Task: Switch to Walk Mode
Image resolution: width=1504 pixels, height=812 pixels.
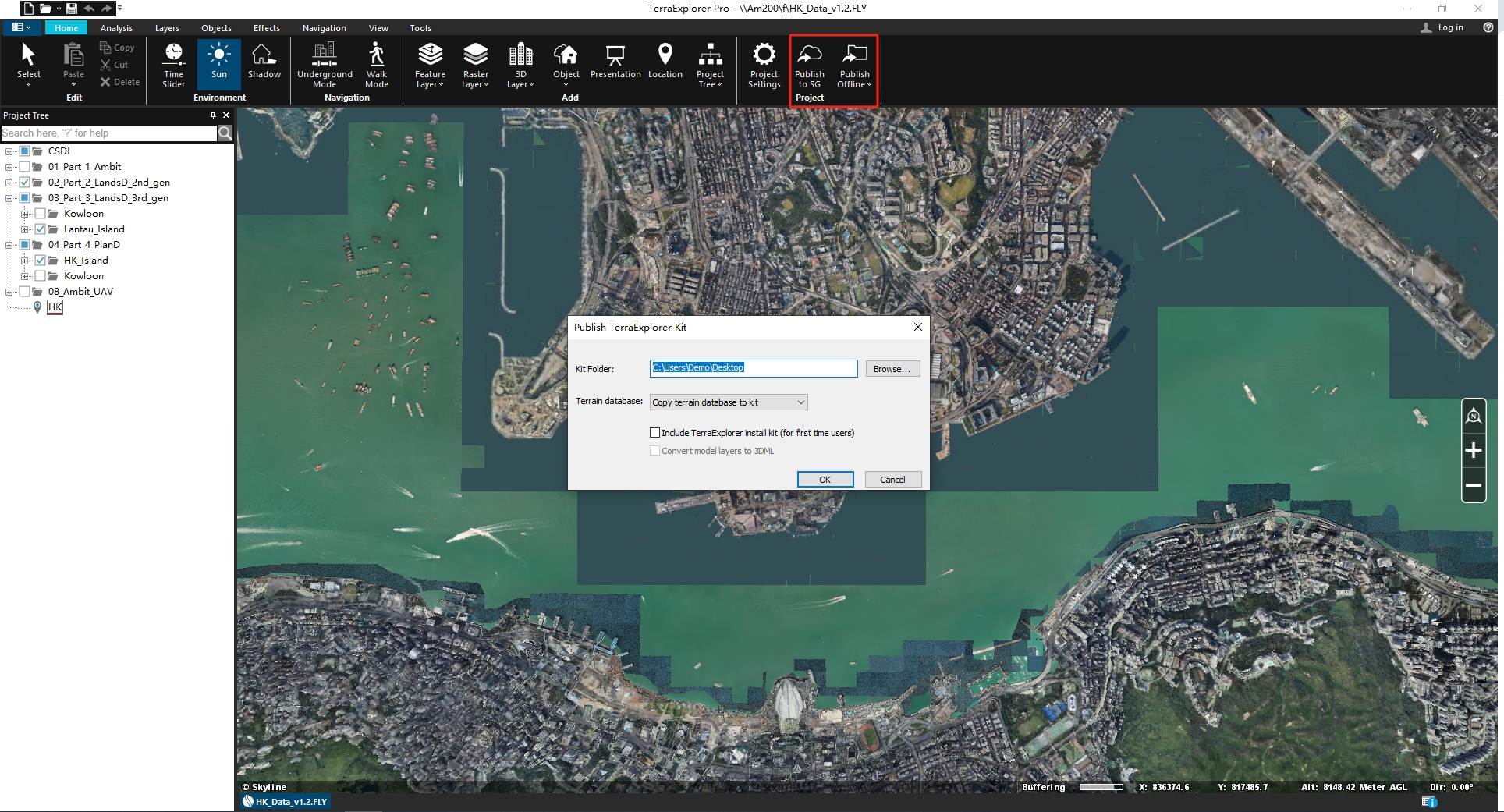Action: tap(376, 65)
